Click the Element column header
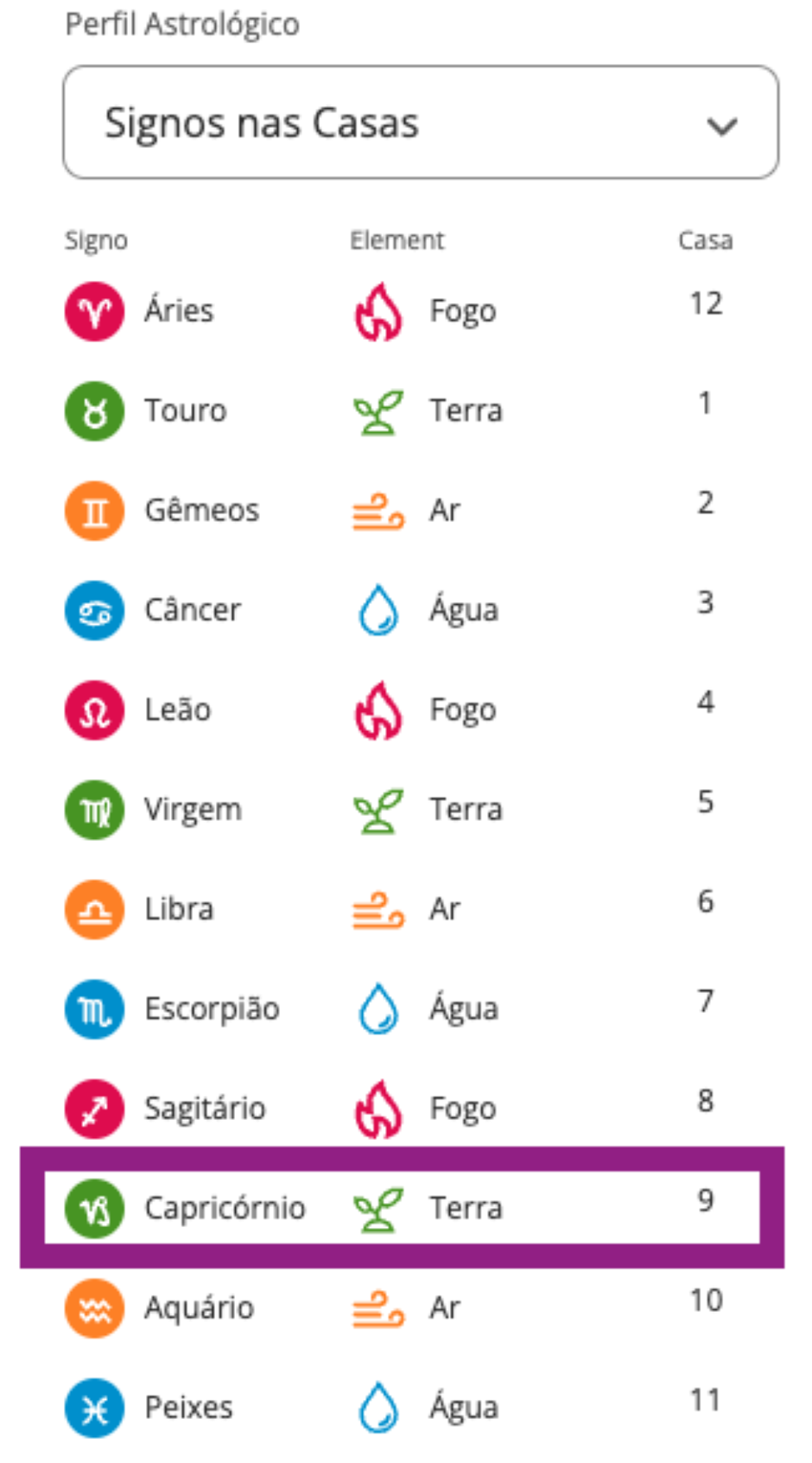The image size is (812, 1463). pos(396,239)
